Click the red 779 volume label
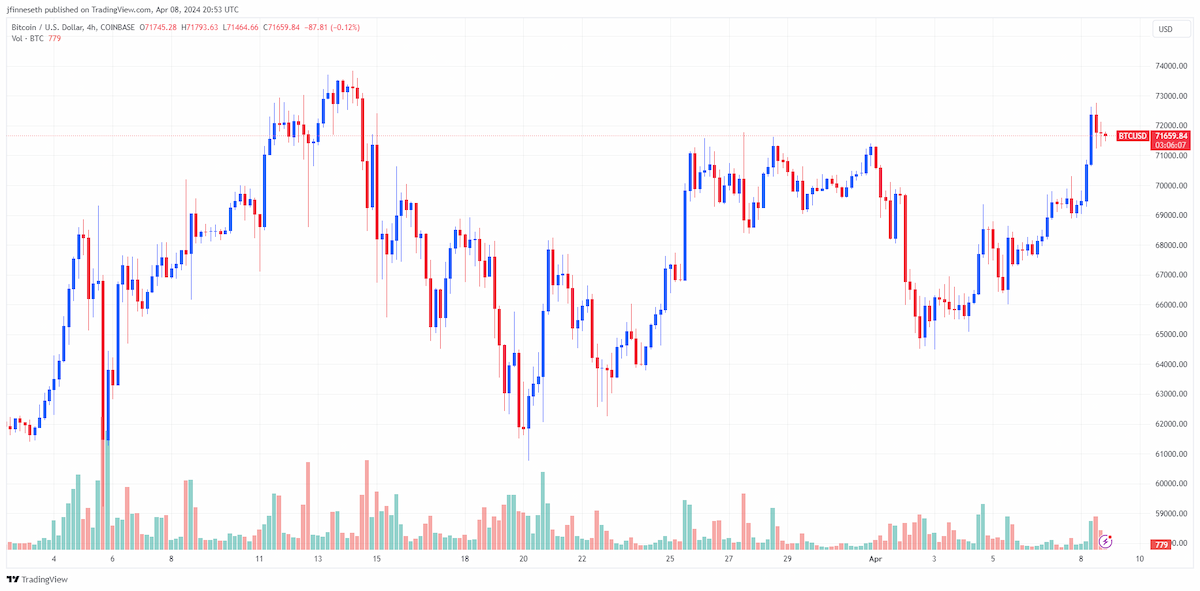Screen dimensions: 1200x591 [x=1161, y=545]
